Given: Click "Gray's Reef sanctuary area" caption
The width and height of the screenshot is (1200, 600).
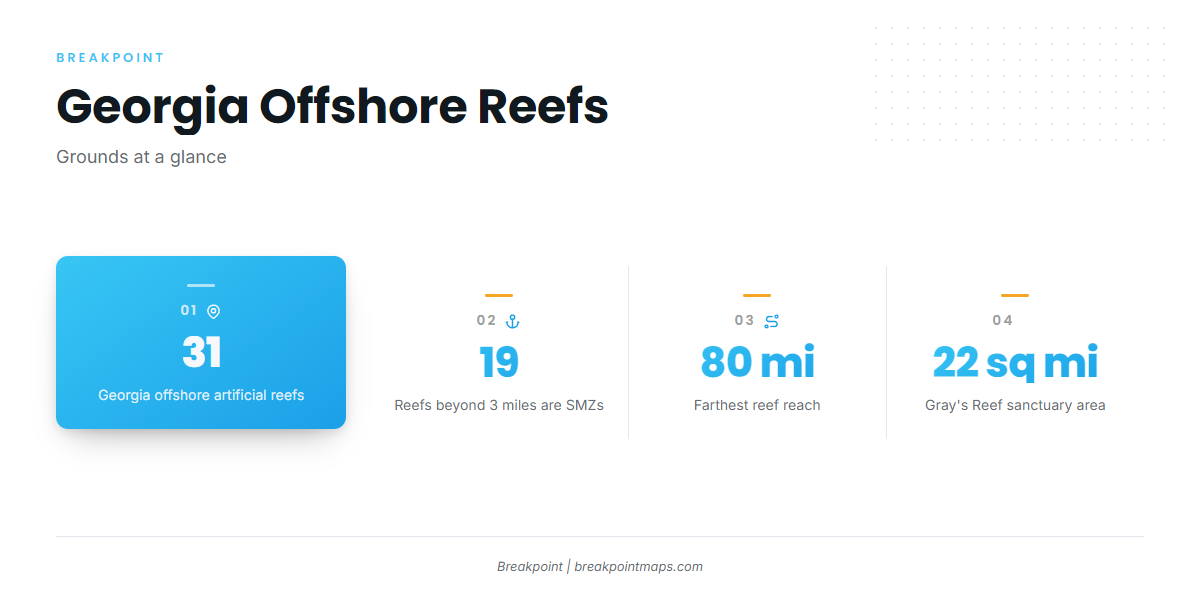Looking at the screenshot, I should tap(1015, 405).
